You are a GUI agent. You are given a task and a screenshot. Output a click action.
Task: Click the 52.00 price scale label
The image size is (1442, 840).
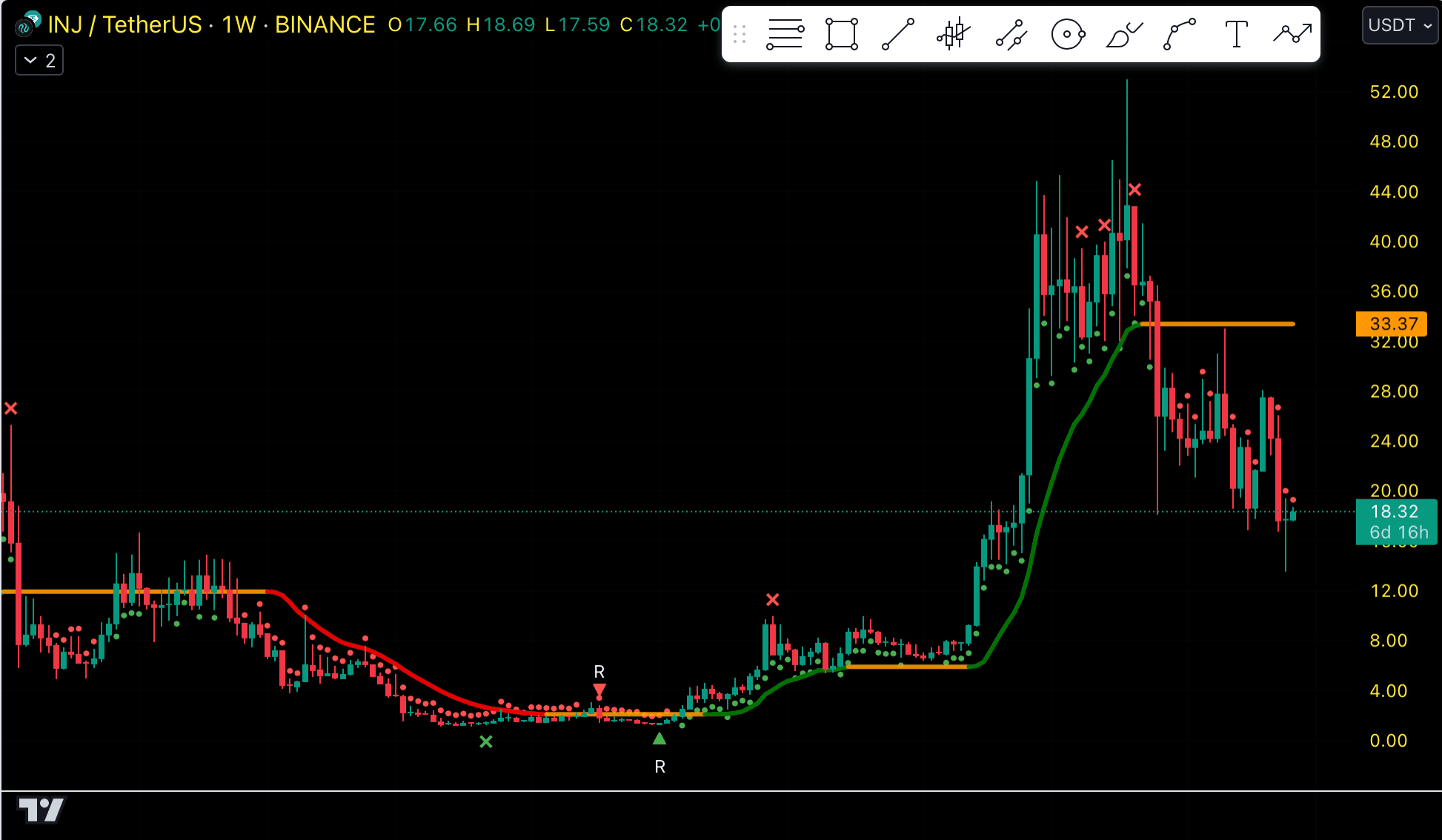(x=1394, y=92)
